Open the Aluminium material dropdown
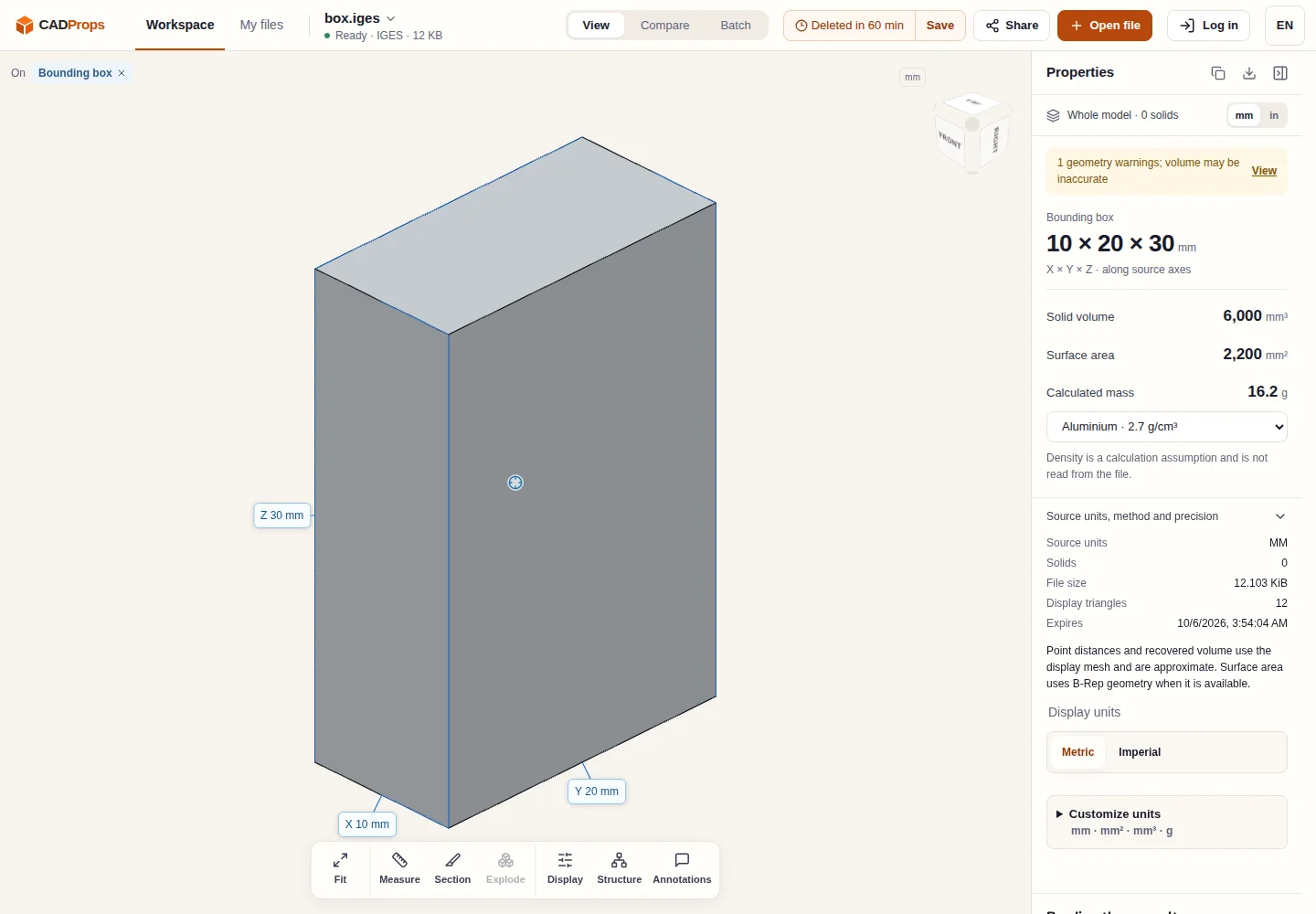 coord(1167,427)
